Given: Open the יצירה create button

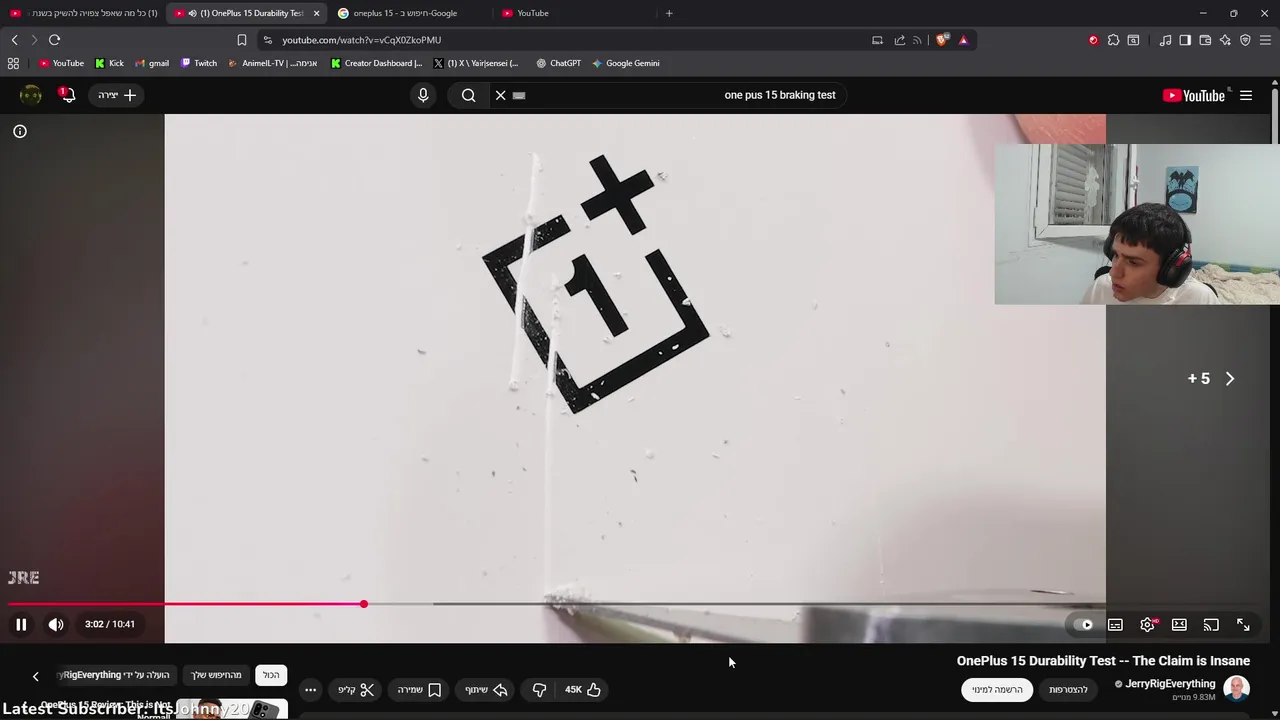Looking at the screenshot, I should pos(117,95).
